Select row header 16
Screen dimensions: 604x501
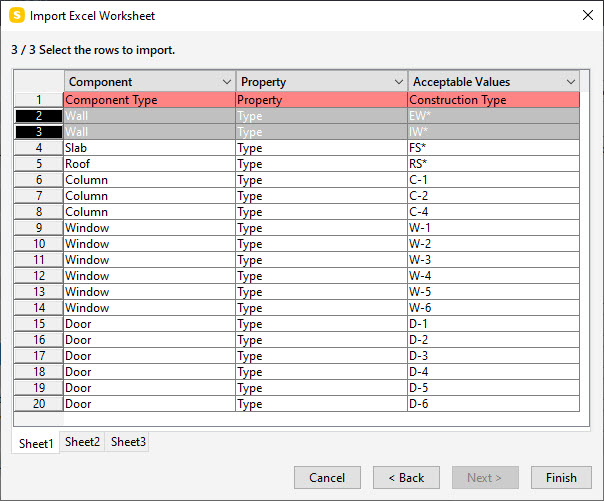[x=39, y=340]
